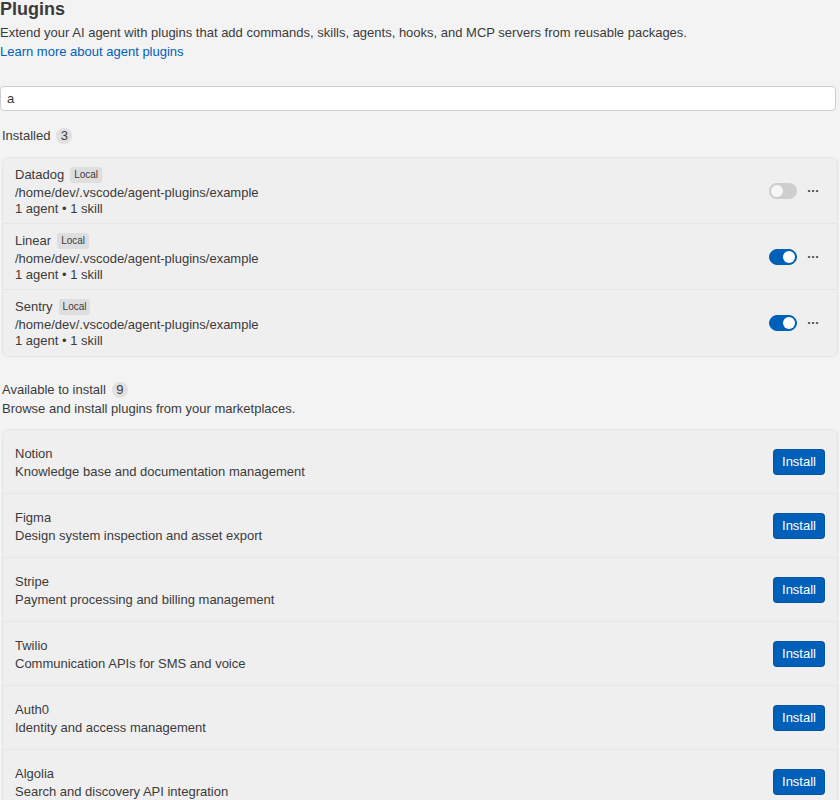Open the more actions menu for Datadog

coord(813,191)
